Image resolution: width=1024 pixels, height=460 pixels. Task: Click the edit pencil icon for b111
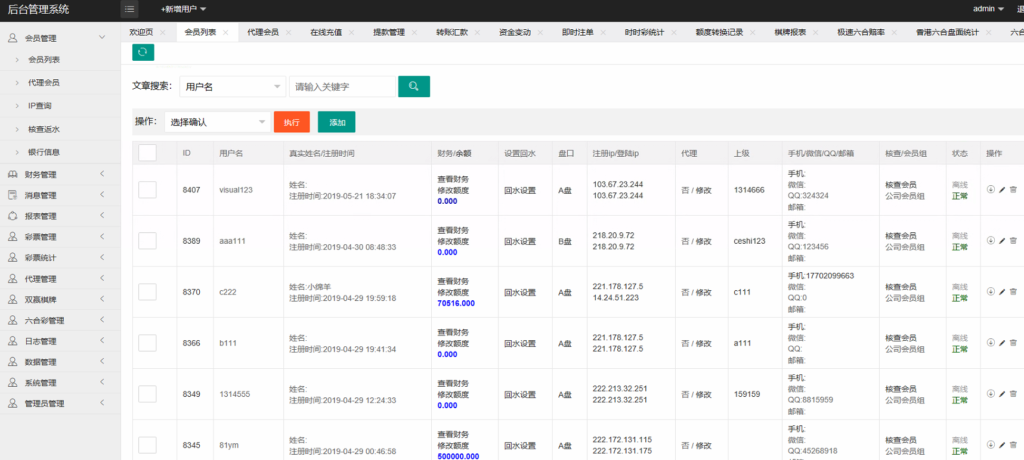pos(1002,343)
